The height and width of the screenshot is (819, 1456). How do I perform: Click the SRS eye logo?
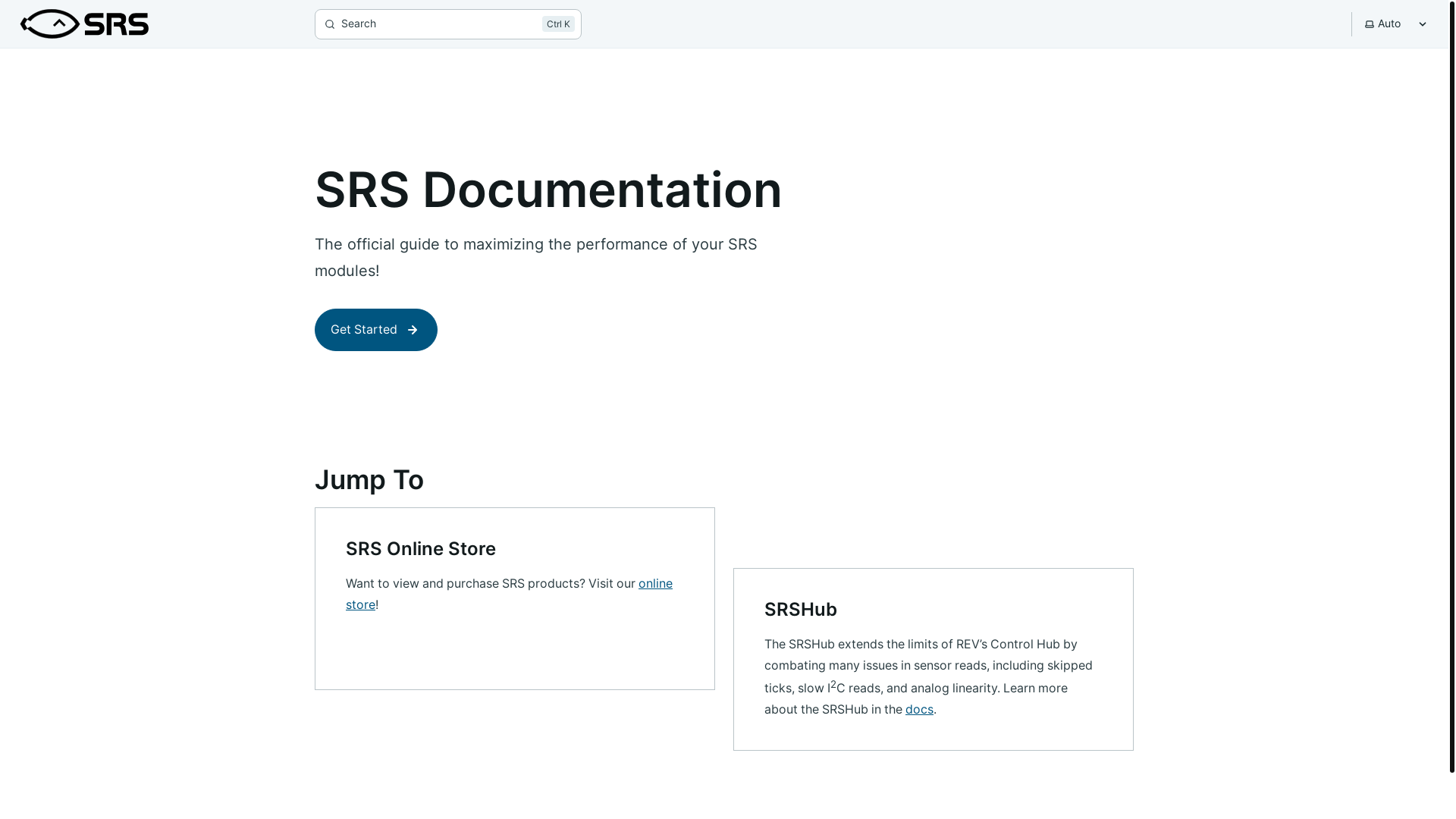coord(84,24)
